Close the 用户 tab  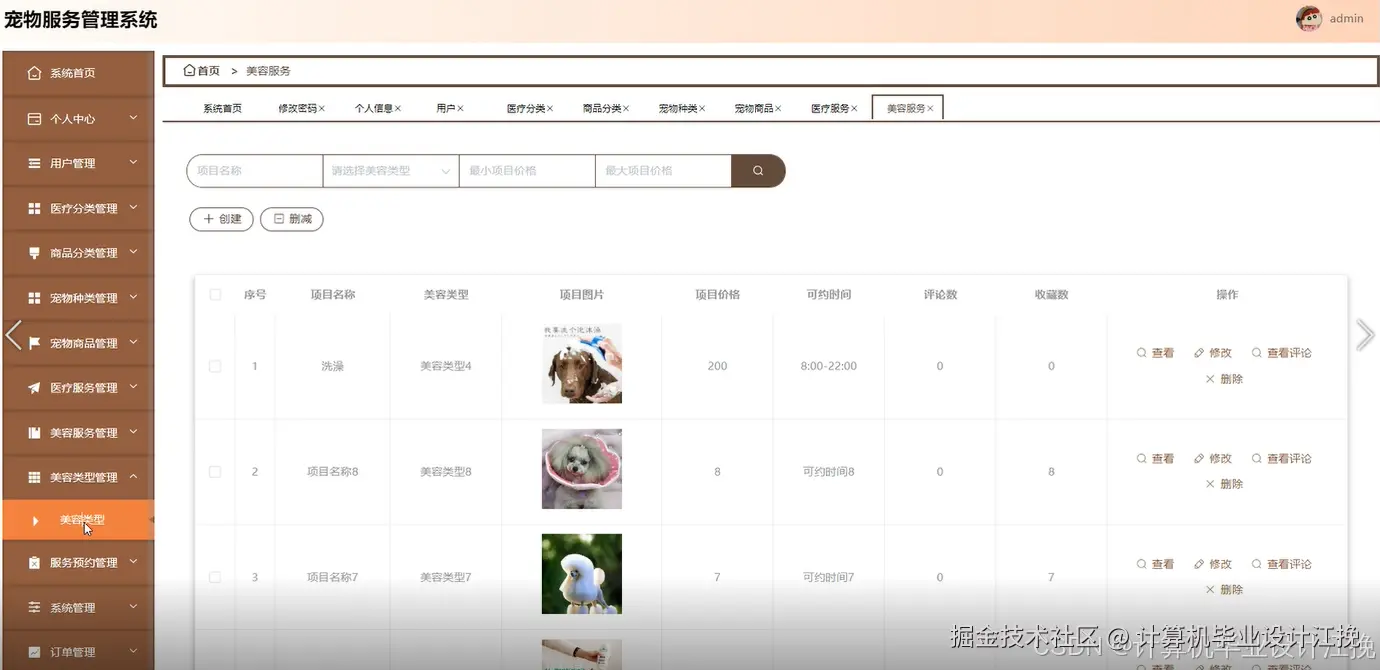[x=461, y=108]
